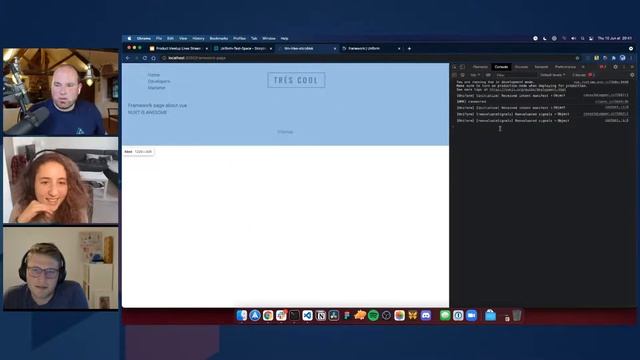Viewport: 640px width, 360px height.
Task: Click the console error count badge
Action: (602, 67)
